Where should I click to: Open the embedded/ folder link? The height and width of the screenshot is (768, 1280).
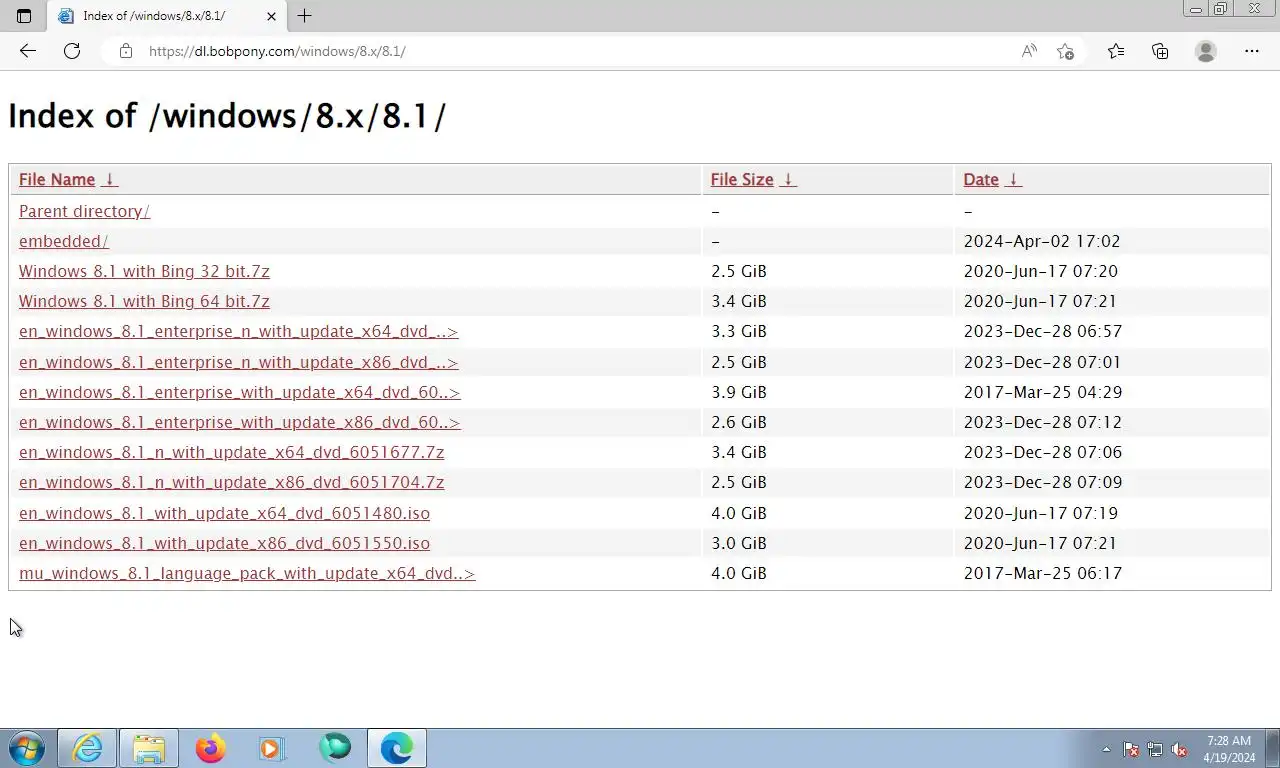click(63, 241)
